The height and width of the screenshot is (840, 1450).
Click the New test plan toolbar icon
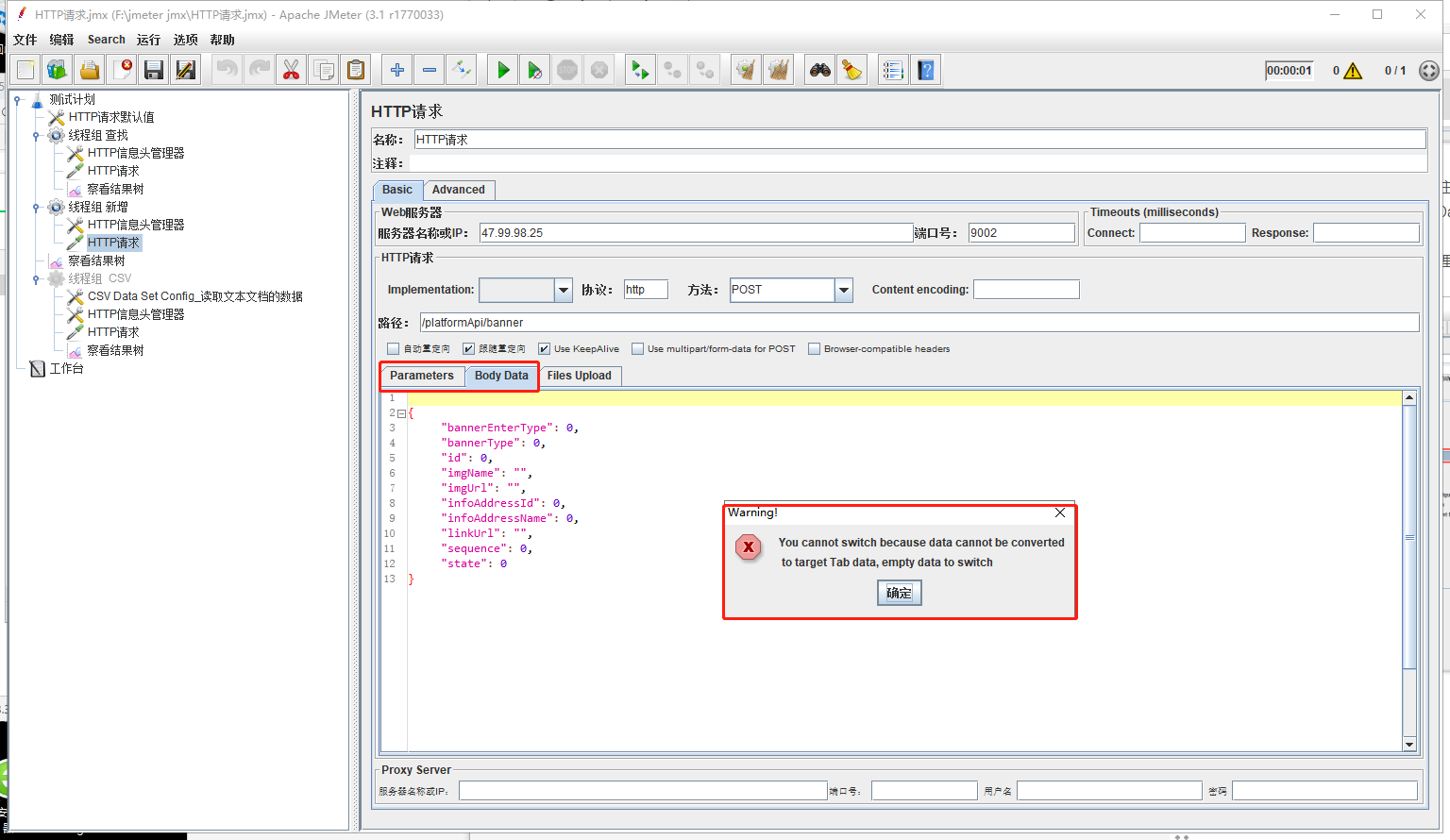point(25,70)
